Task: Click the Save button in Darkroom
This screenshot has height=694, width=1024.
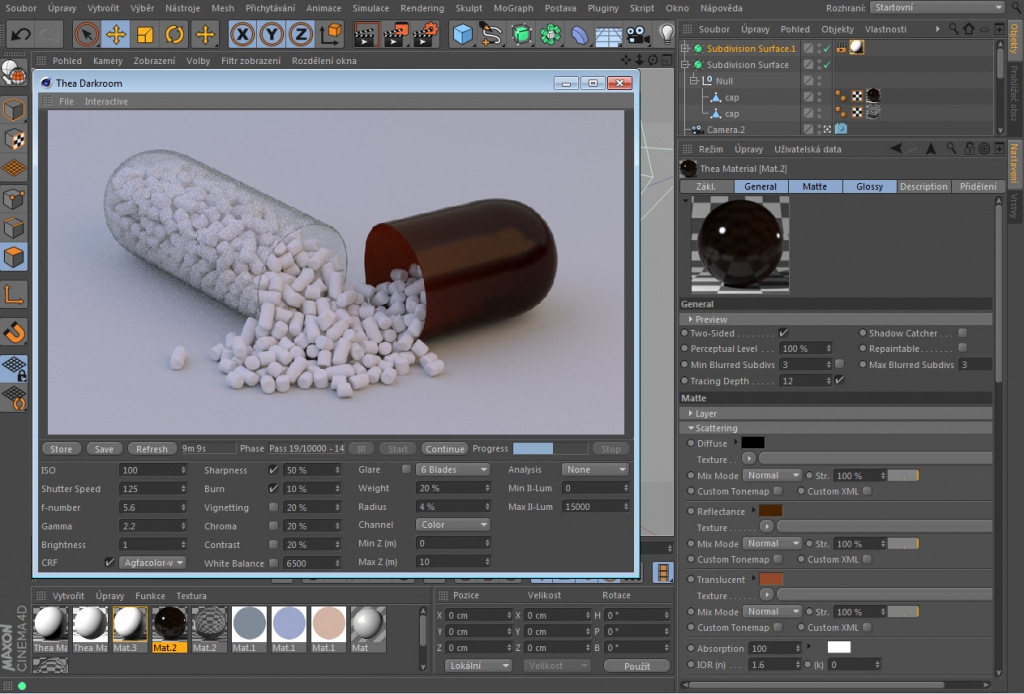Action: pos(104,449)
